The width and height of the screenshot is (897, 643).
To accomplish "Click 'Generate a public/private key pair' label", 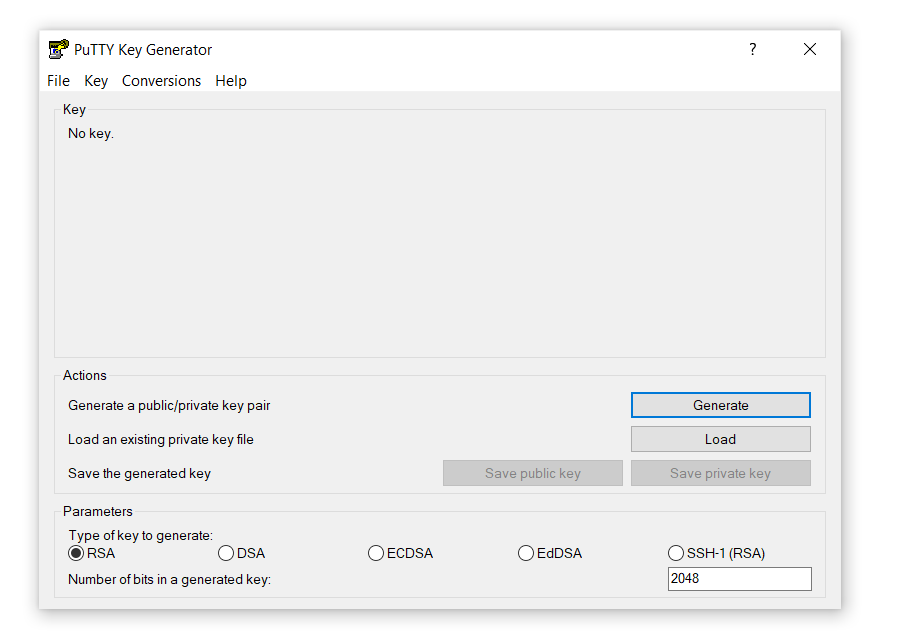I will [169, 406].
